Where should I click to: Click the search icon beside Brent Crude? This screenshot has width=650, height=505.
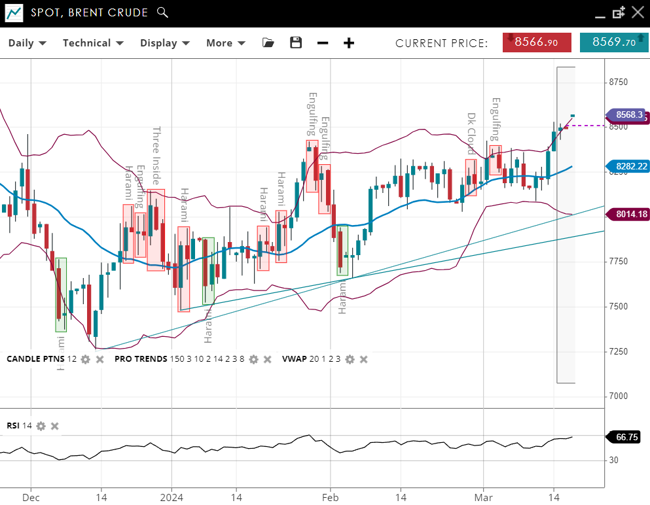coord(163,13)
